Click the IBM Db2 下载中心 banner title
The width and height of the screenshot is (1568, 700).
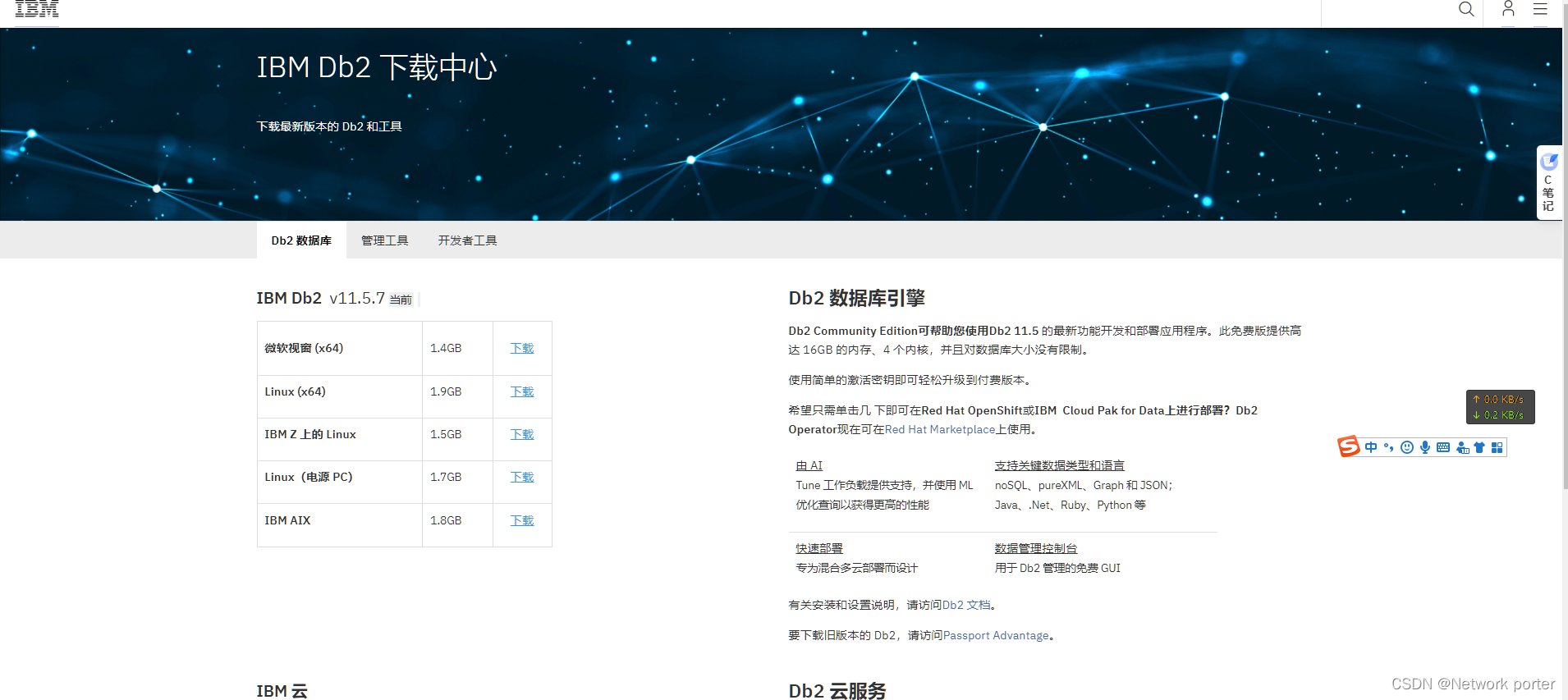tap(377, 67)
